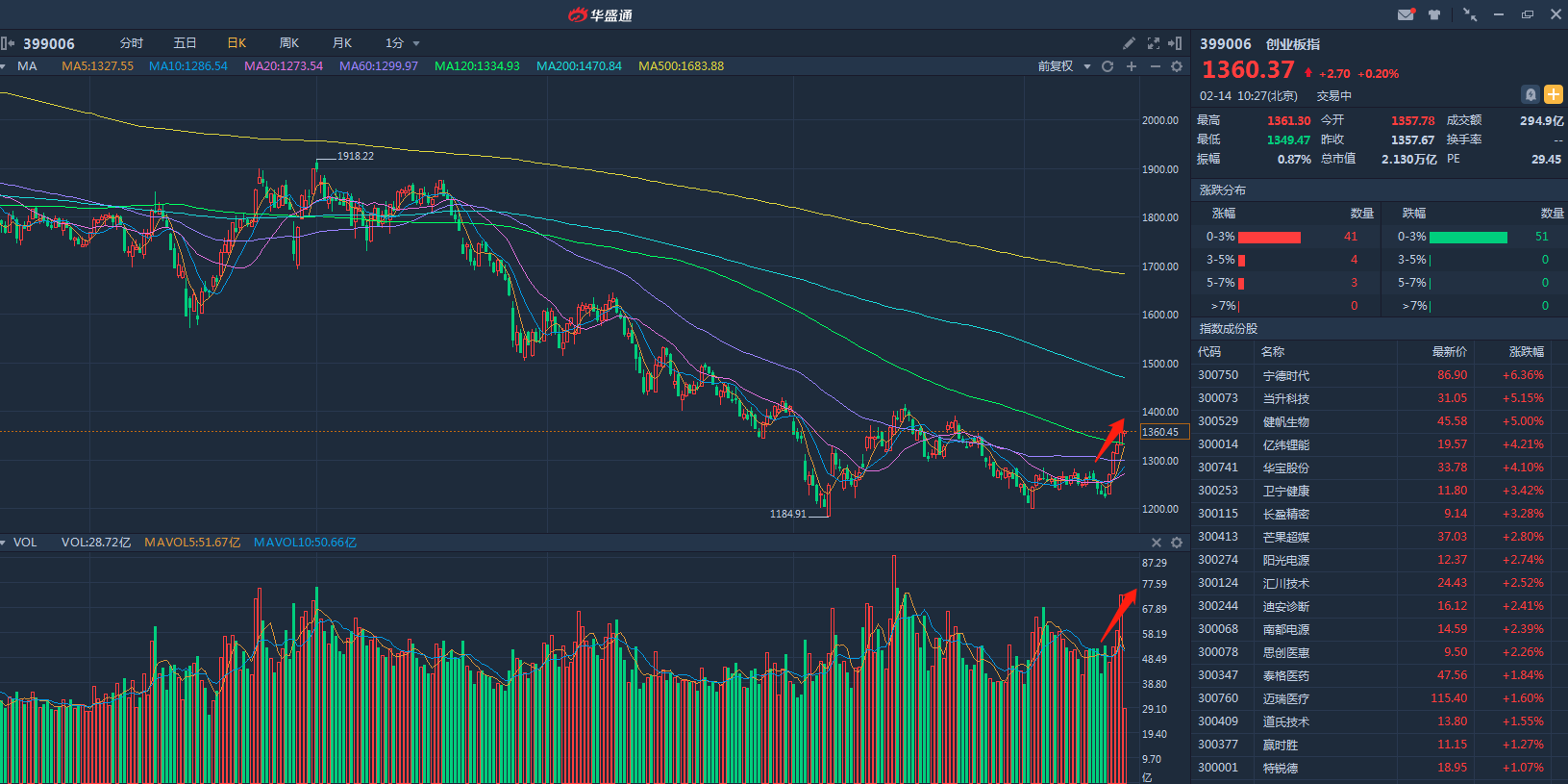Zoom in the chart with the plus icon
1568x784 pixels.
[1132, 66]
